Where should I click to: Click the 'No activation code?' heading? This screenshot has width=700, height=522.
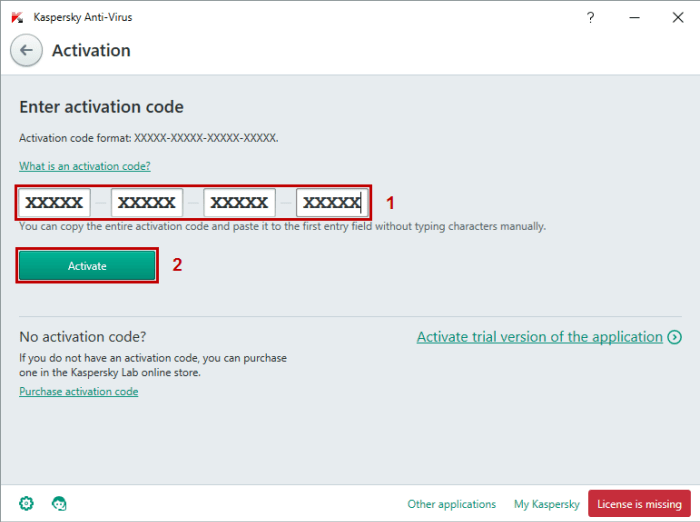pos(83,337)
